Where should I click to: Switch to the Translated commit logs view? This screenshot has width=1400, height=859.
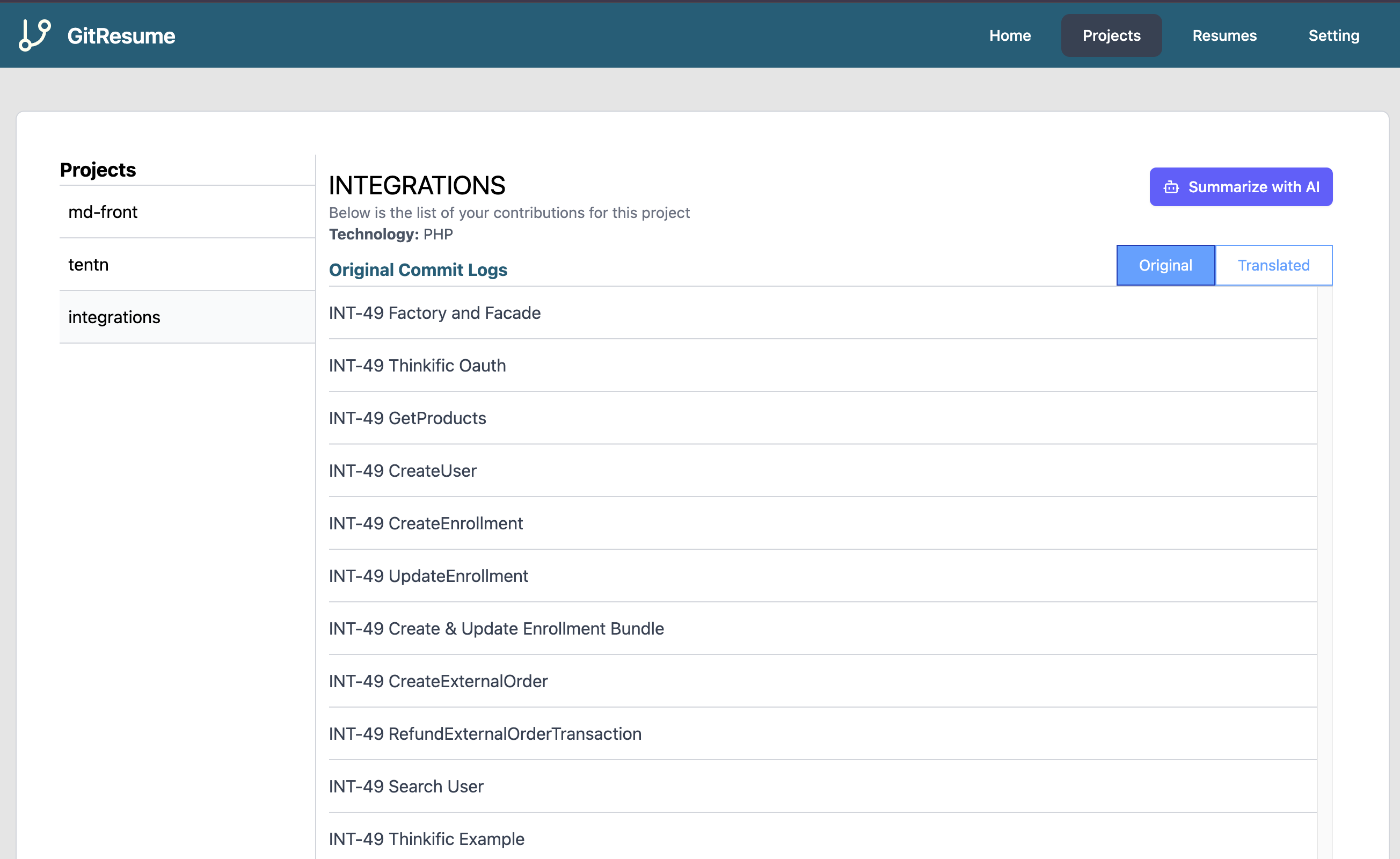point(1273,265)
